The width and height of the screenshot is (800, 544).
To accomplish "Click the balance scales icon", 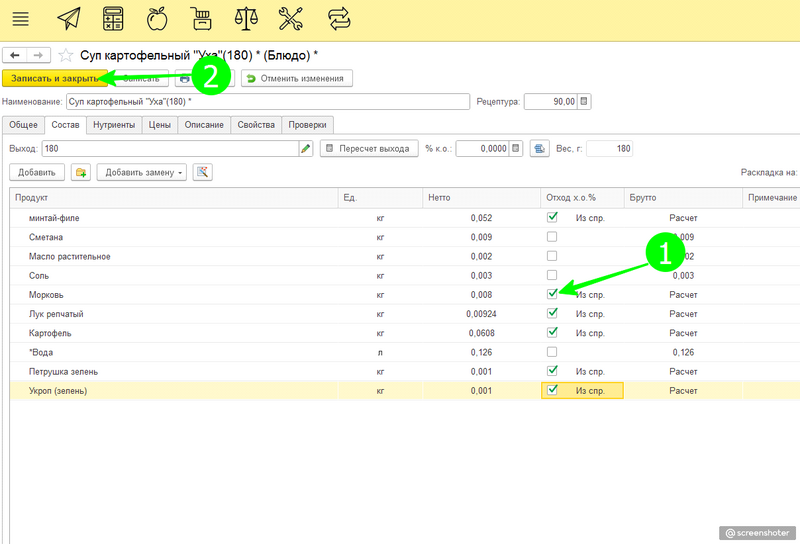I will coord(244,18).
